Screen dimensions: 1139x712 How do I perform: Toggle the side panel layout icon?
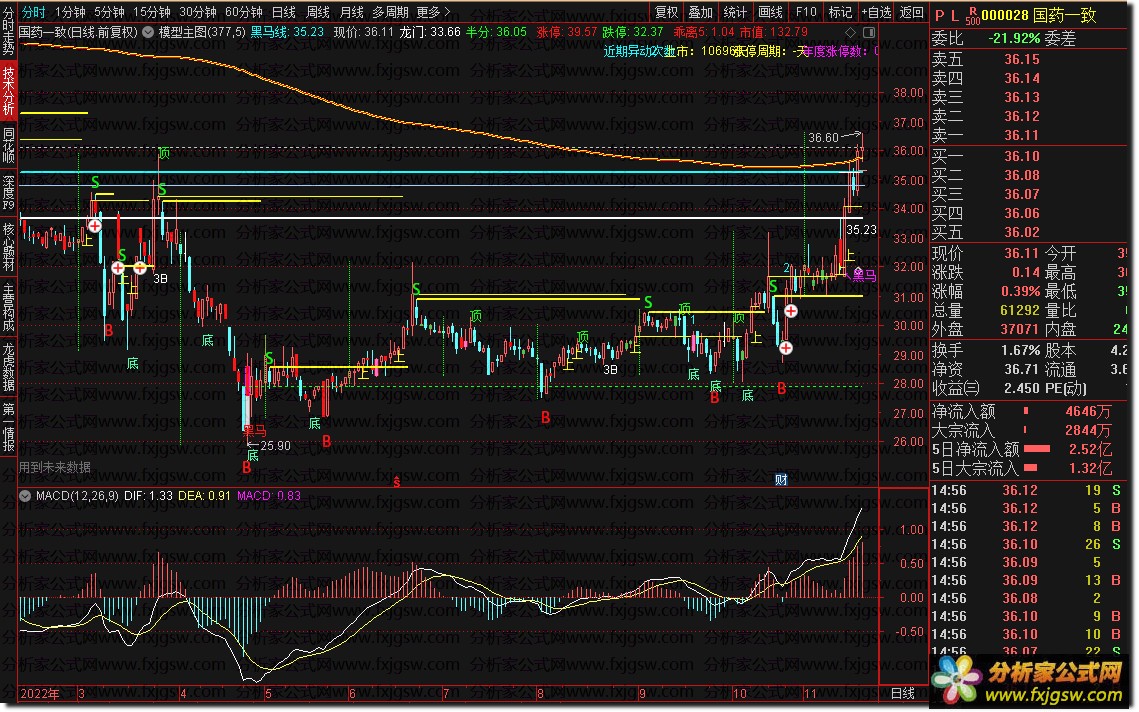[x=869, y=33]
